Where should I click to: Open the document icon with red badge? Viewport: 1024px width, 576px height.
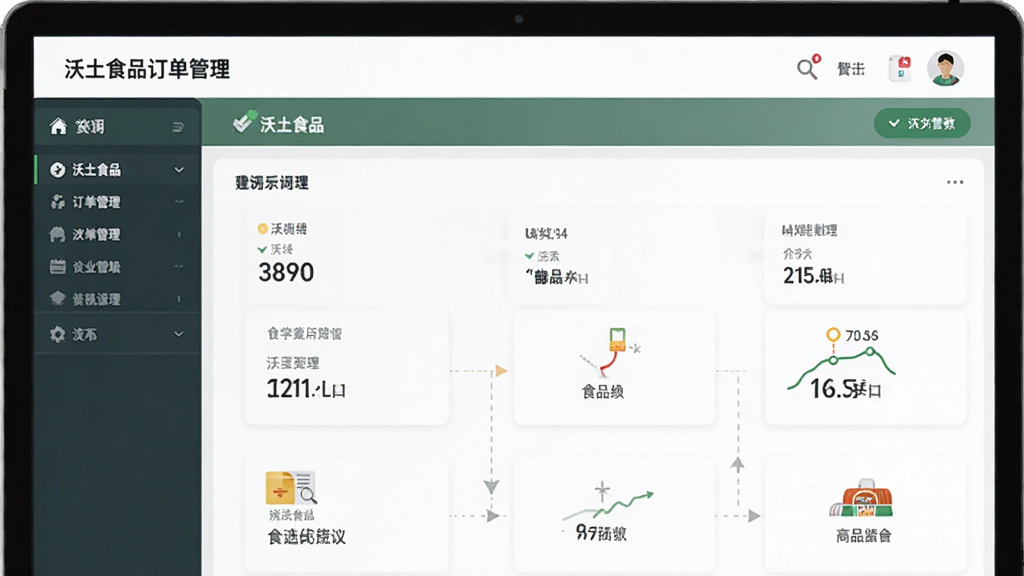click(x=900, y=68)
